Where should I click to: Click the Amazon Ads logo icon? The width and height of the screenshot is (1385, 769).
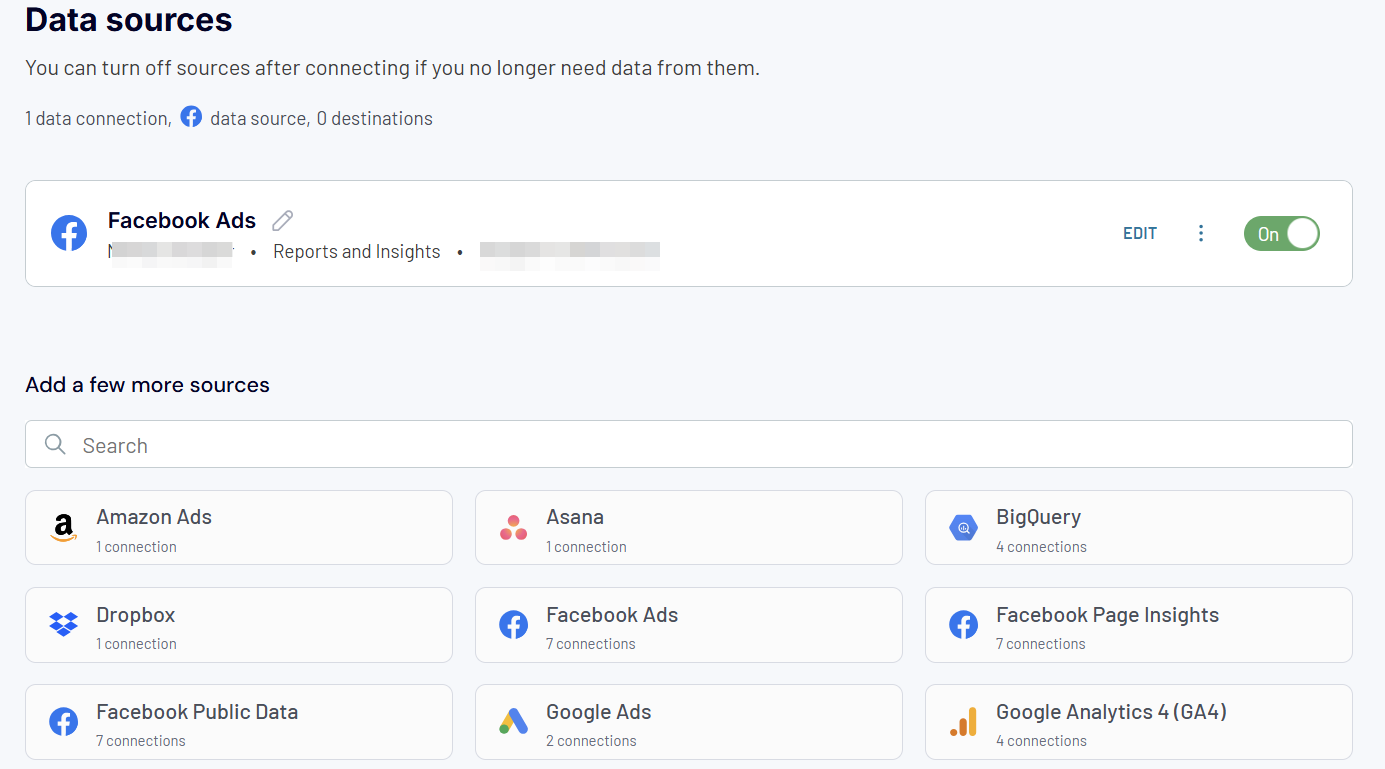(x=64, y=527)
